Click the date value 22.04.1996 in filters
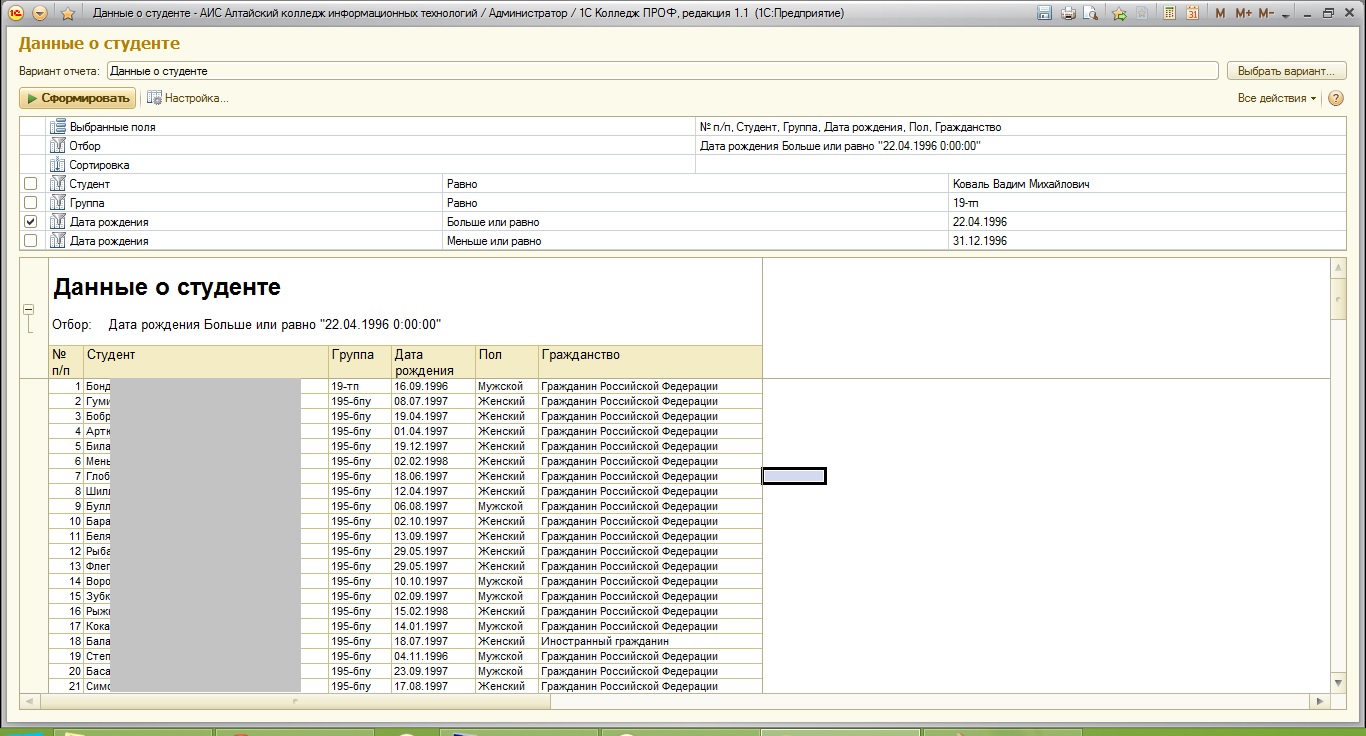1366x736 pixels. coord(980,222)
